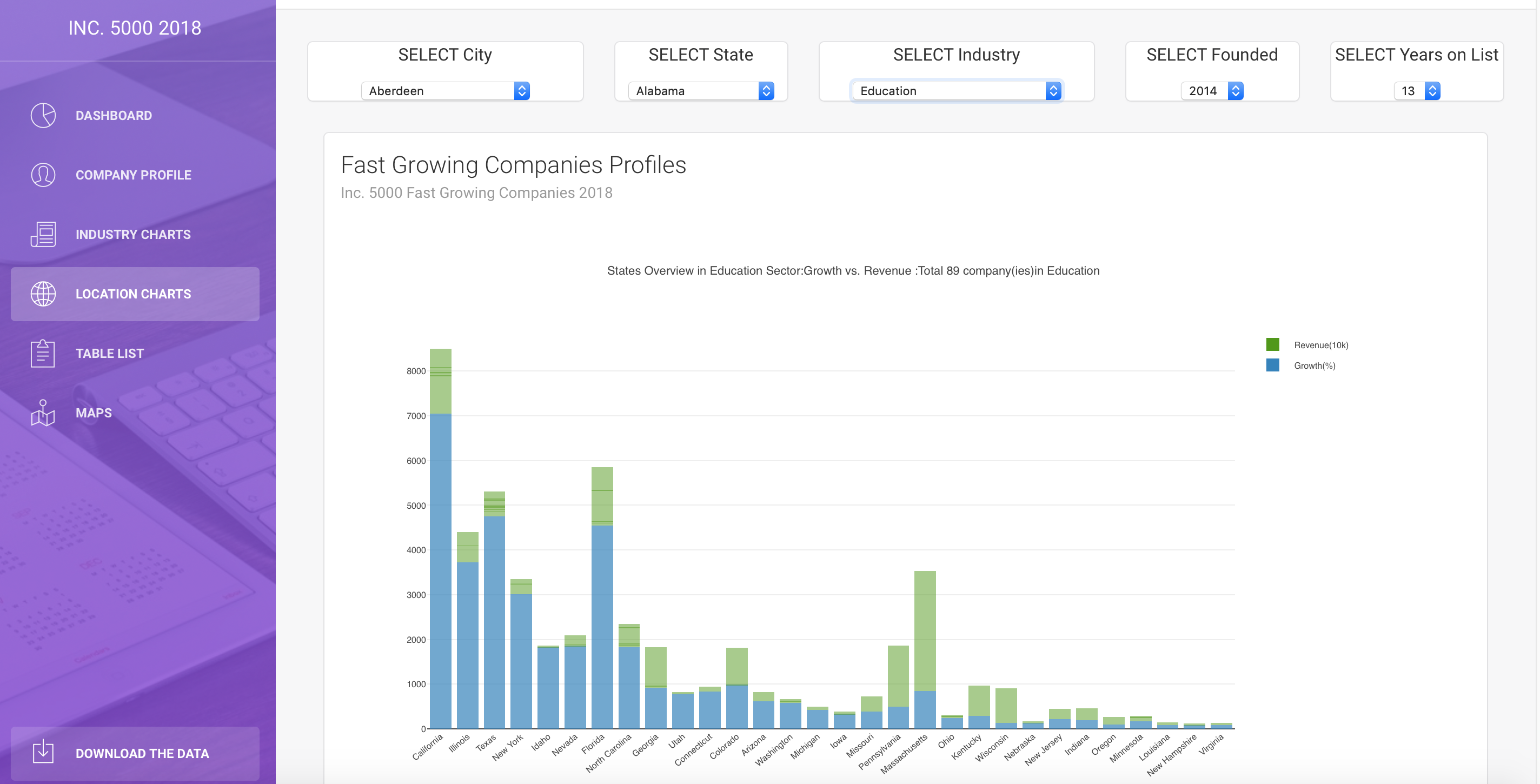
Task: Click the 'New Hampshire' axis label
Action: [1172, 755]
